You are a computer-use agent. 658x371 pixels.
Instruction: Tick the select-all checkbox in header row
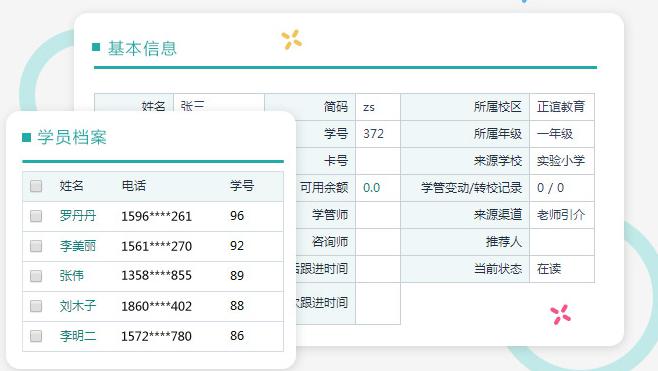(x=36, y=186)
